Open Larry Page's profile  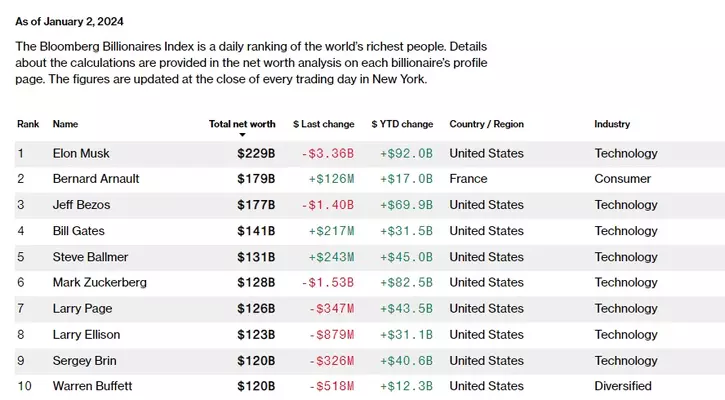[81, 308]
